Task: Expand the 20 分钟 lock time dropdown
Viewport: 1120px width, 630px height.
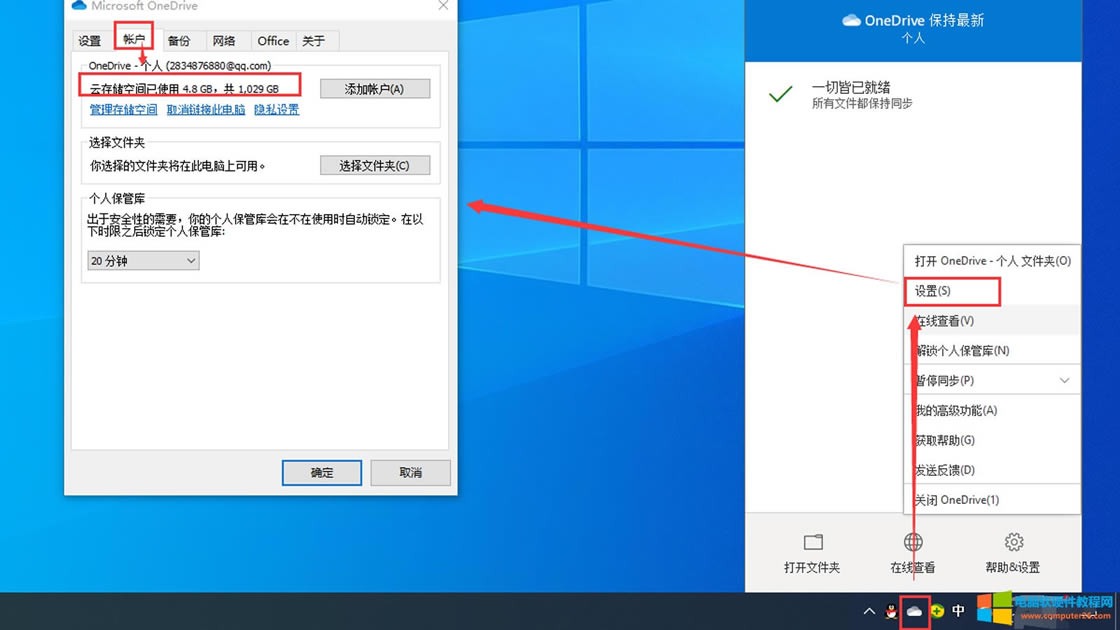Action: pyautogui.click(x=143, y=261)
